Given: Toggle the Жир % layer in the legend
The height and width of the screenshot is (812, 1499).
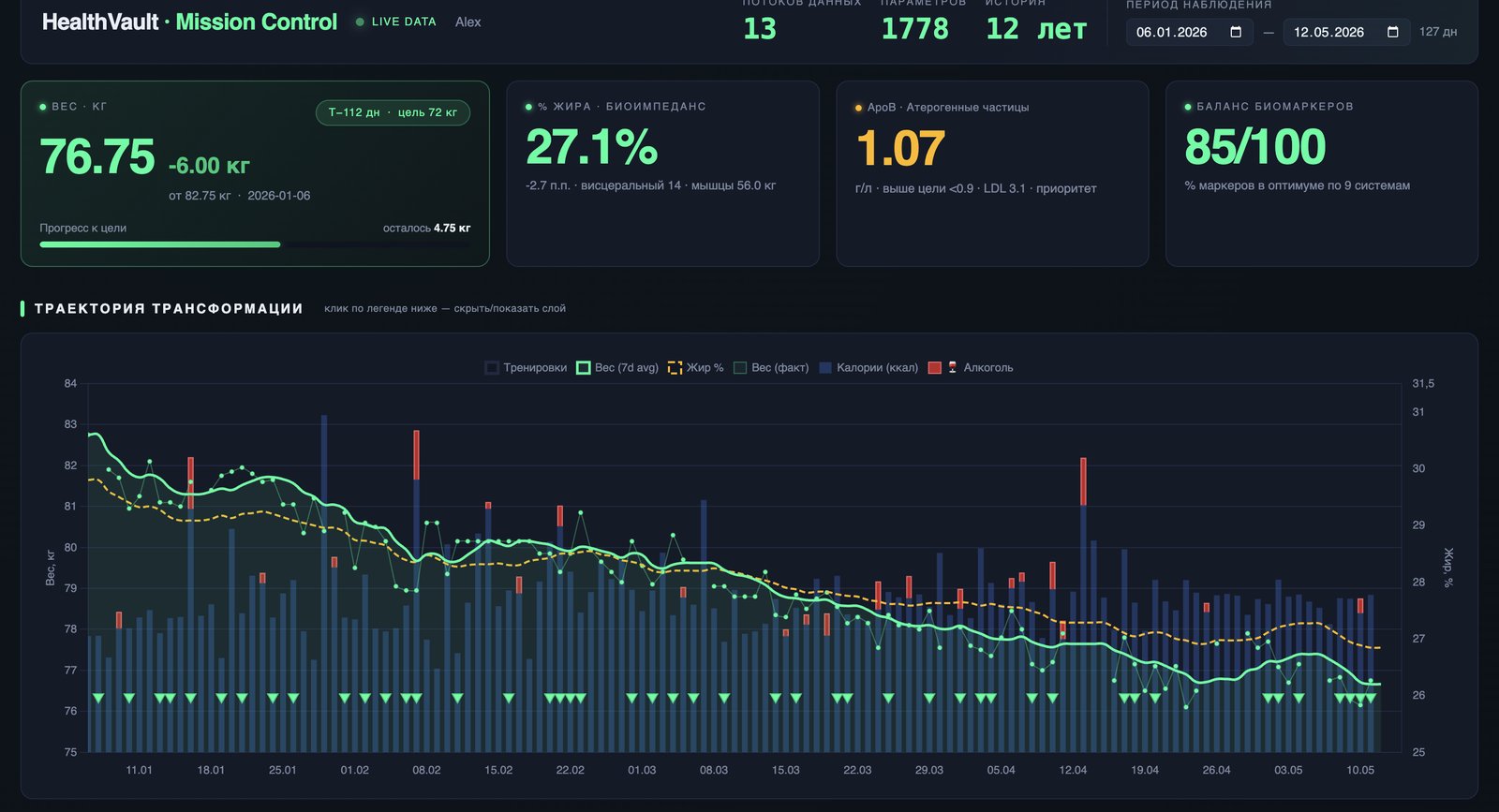Looking at the screenshot, I should pos(695,367).
